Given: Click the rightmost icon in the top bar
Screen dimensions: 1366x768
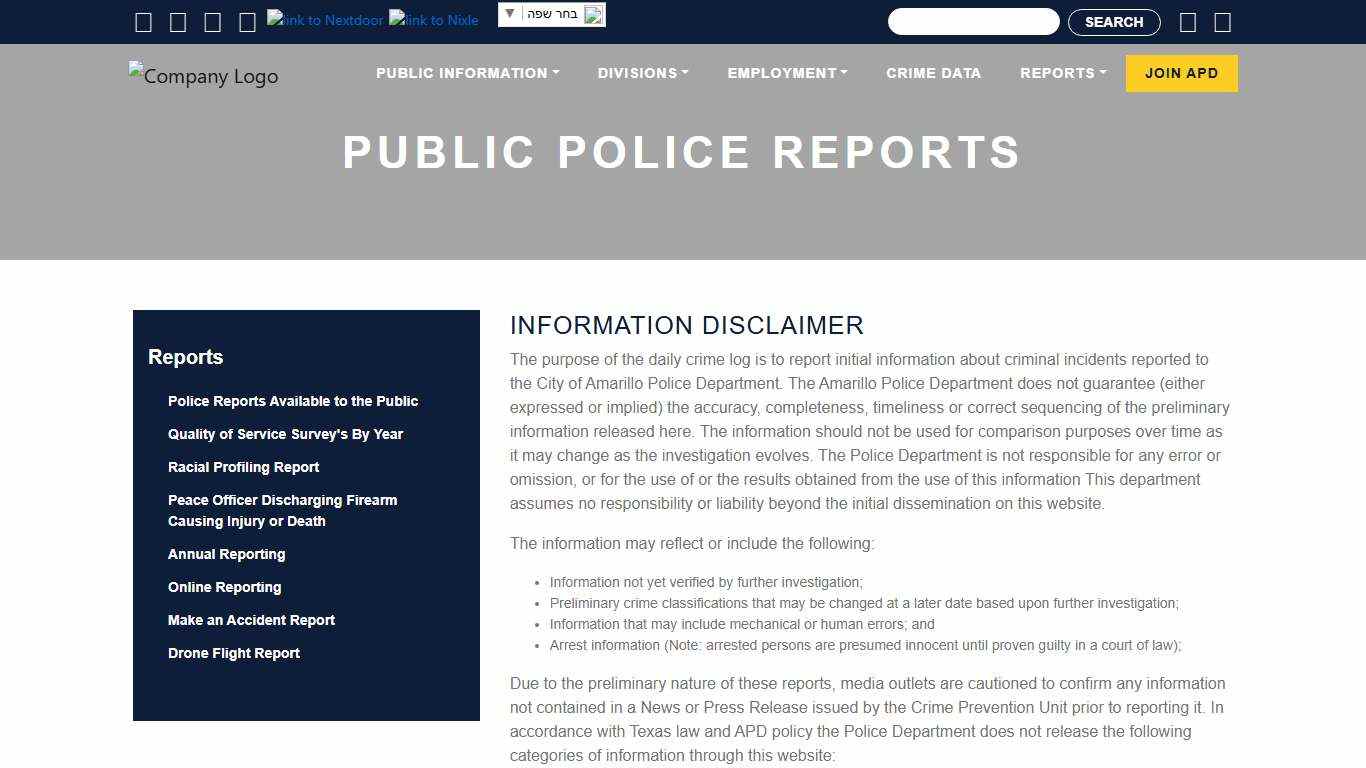Looking at the screenshot, I should pos(1222,21).
